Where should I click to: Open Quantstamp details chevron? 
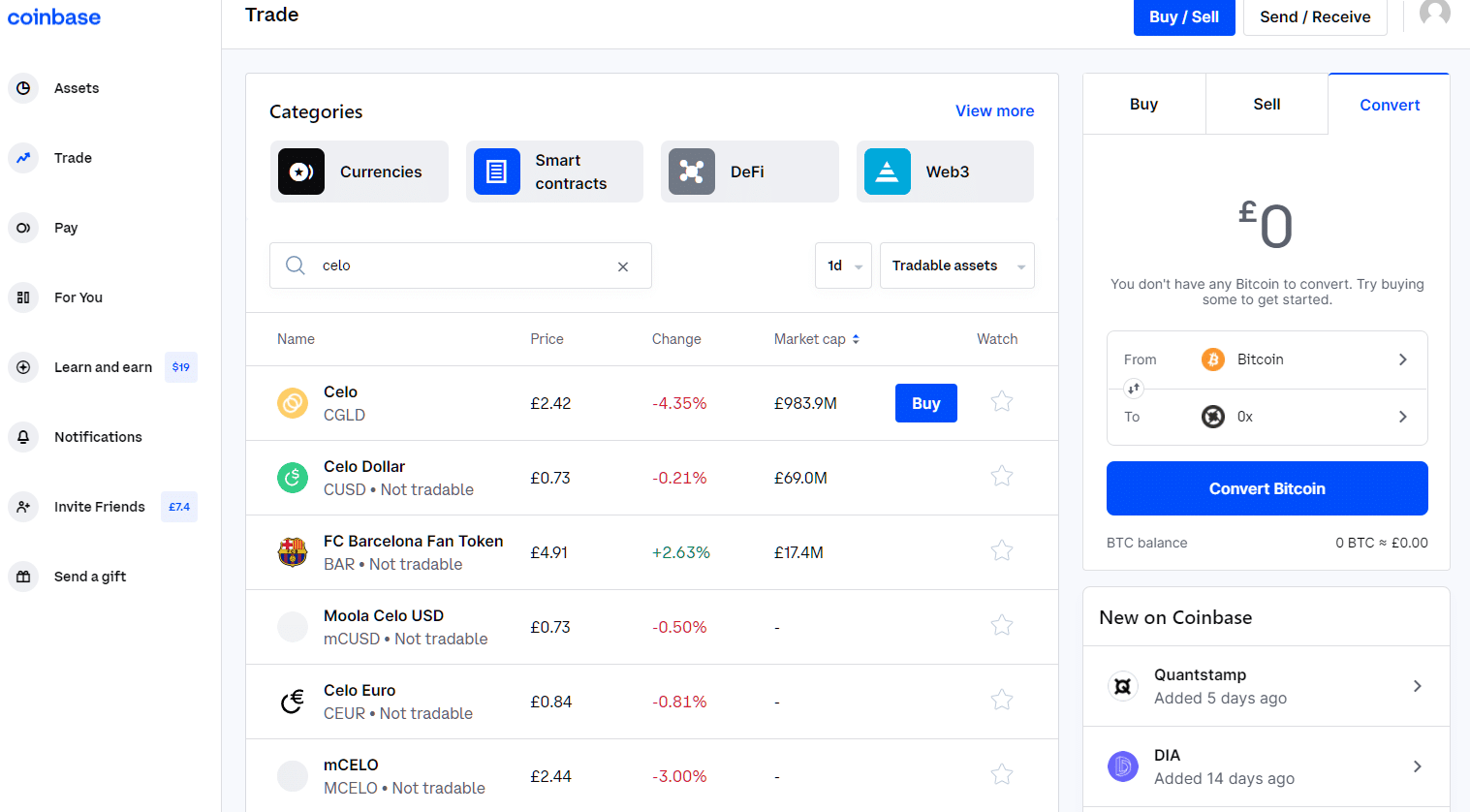pyautogui.click(x=1418, y=686)
